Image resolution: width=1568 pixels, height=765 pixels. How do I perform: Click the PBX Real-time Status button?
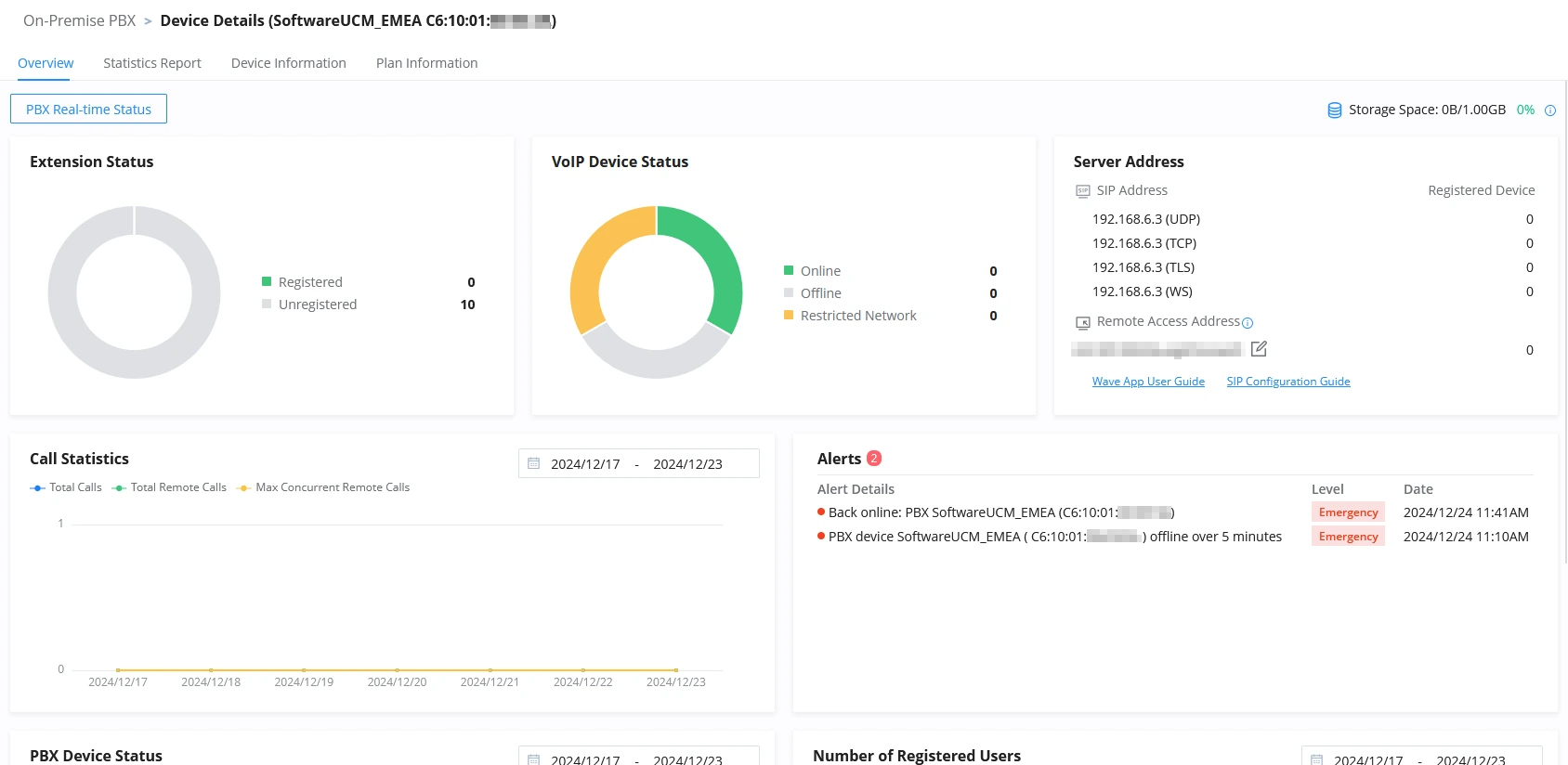pos(89,109)
